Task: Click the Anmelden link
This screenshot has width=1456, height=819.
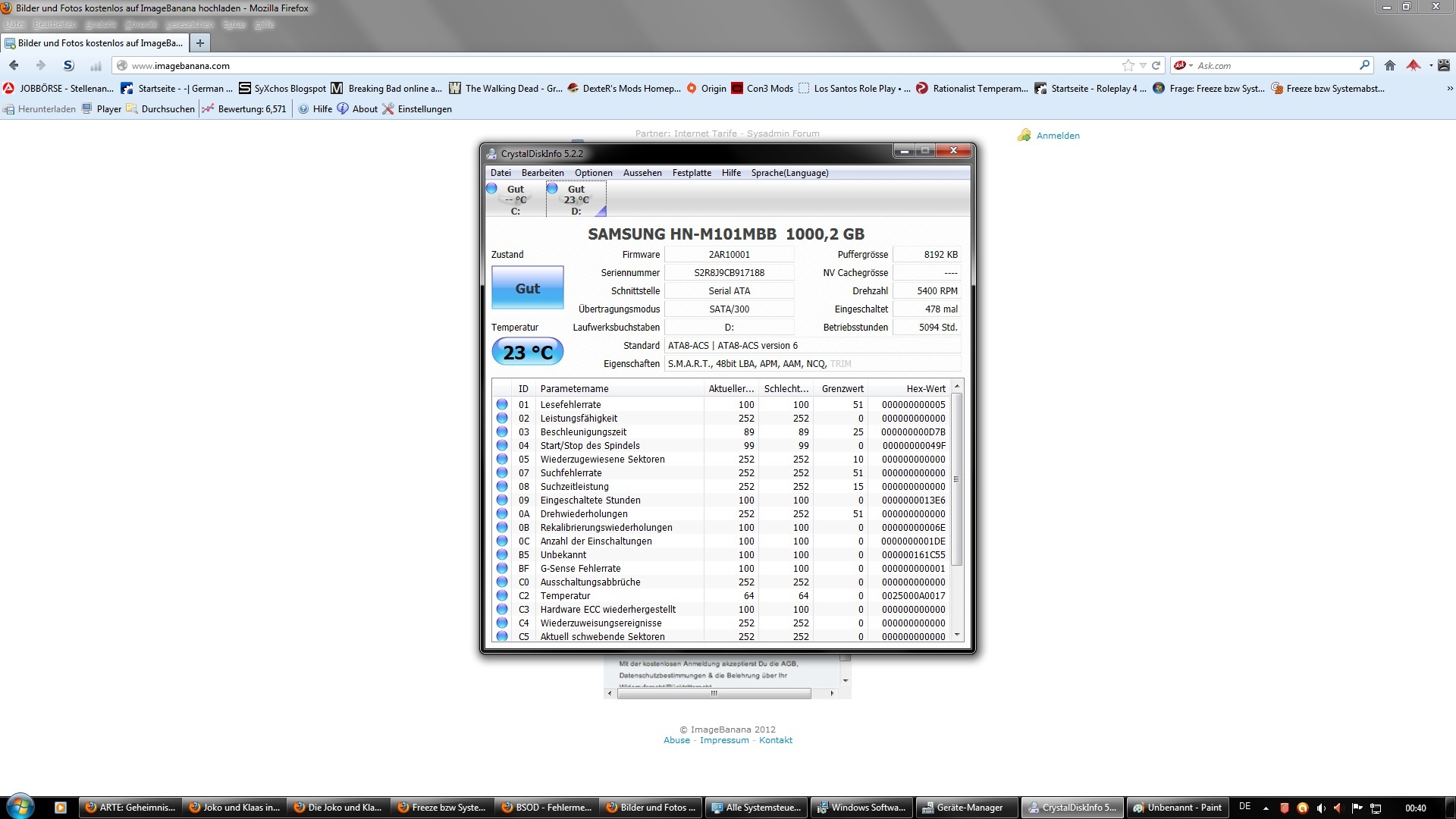Action: (1057, 136)
